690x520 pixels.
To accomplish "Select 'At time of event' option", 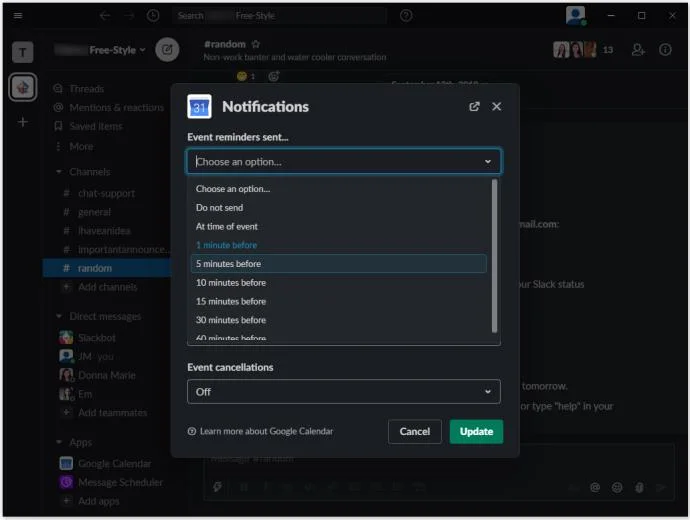I will (339, 227).
